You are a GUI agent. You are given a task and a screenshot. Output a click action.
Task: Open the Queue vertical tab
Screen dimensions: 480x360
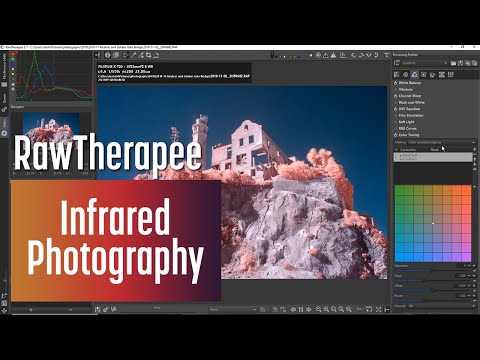(4, 102)
